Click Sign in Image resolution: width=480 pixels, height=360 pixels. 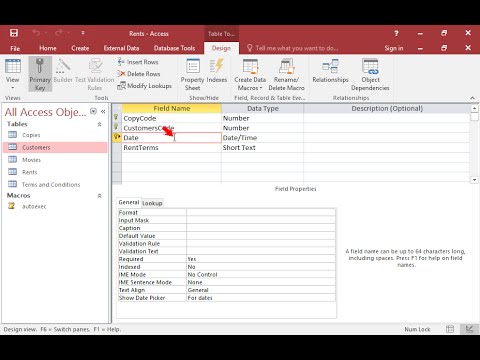coord(394,48)
